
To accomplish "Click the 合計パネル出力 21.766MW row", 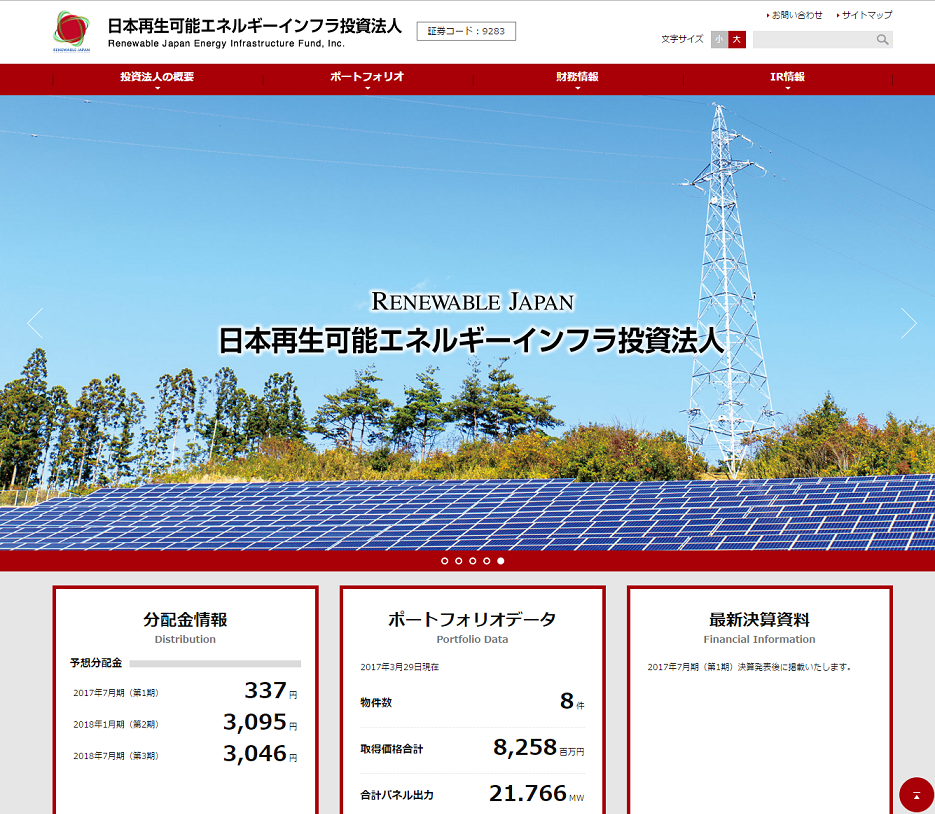I will [472, 794].
